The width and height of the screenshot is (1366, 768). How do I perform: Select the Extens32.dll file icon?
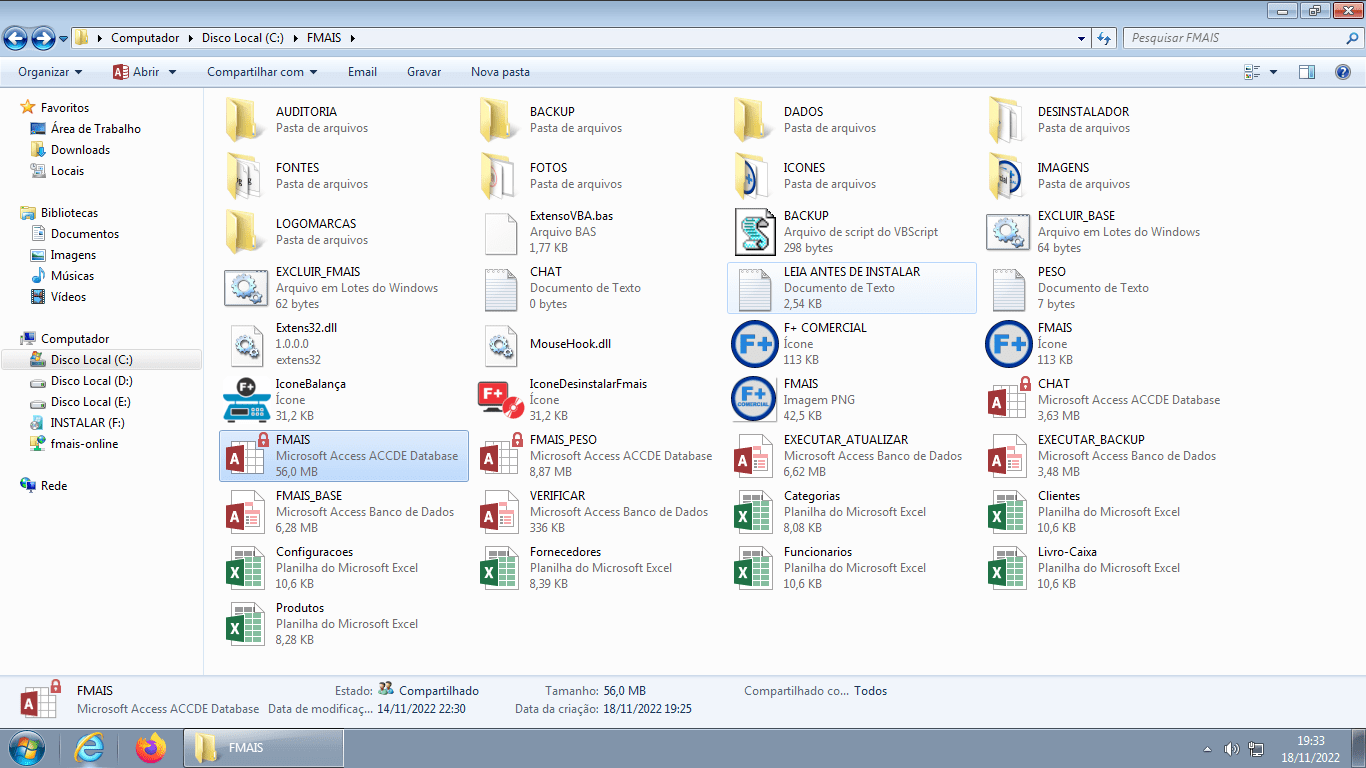tap(245, 344)
